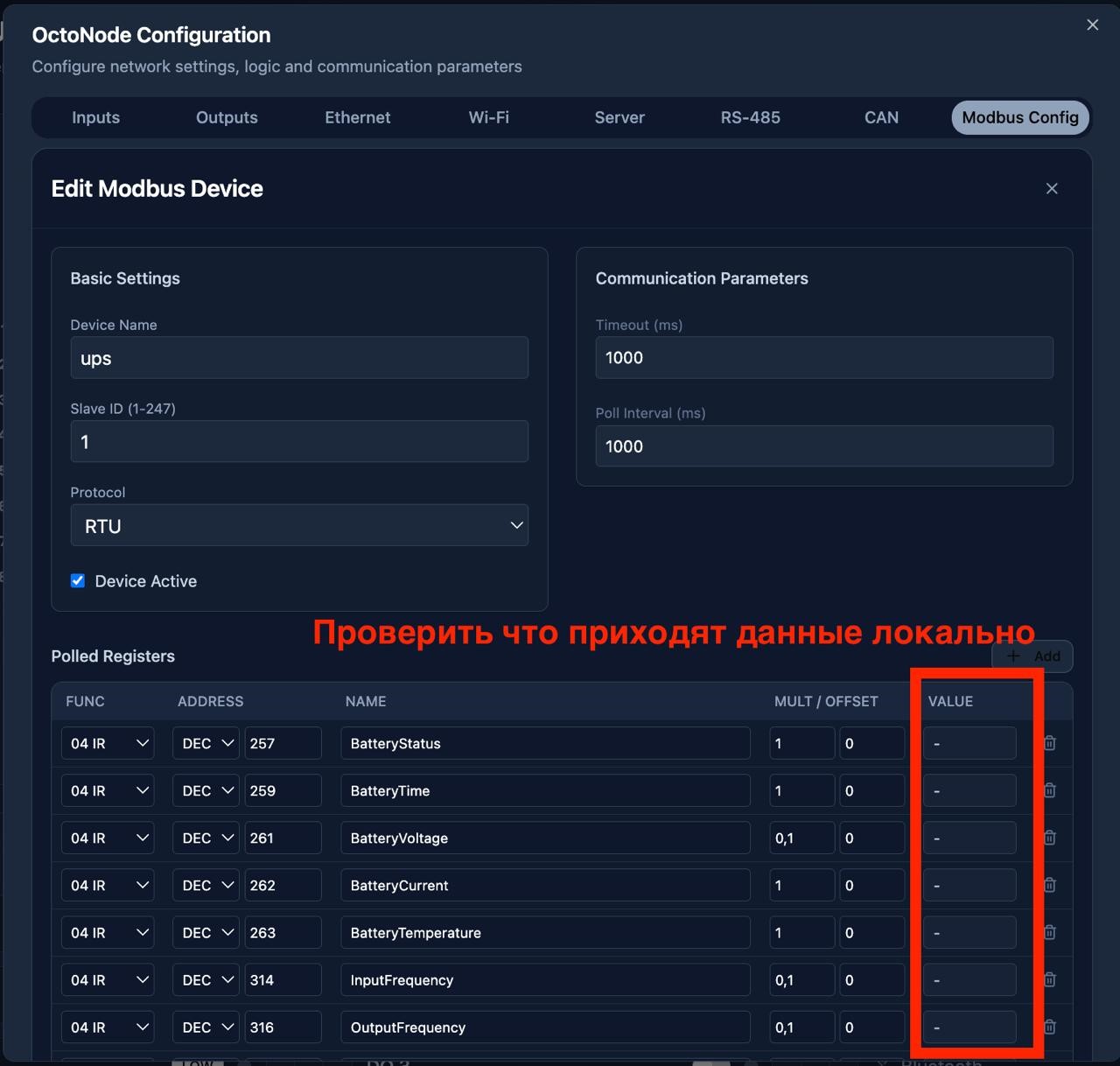
Task: Expand function selector on InputFrequency row
Action: (108, 980)
